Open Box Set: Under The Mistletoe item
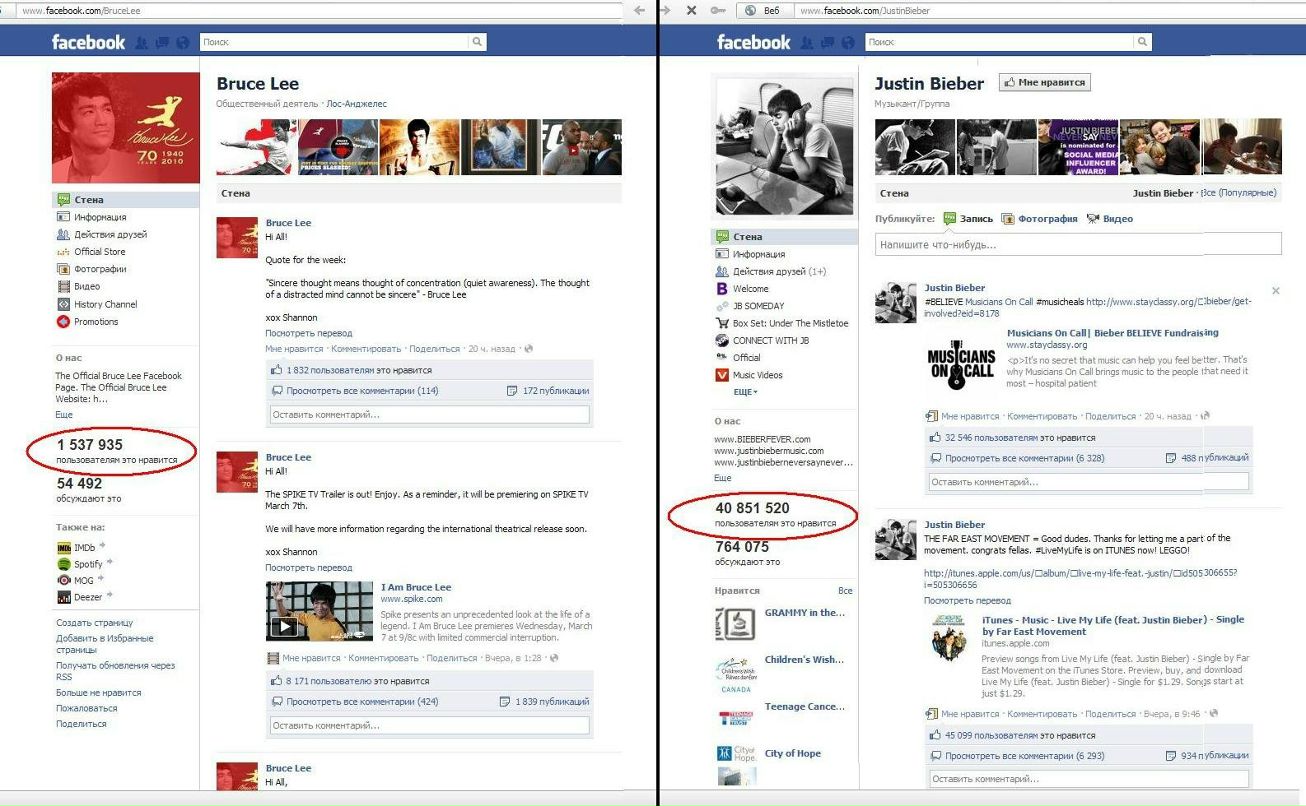Image resolution: width=1306 pixels, height=806 pixels. [790, 323]
